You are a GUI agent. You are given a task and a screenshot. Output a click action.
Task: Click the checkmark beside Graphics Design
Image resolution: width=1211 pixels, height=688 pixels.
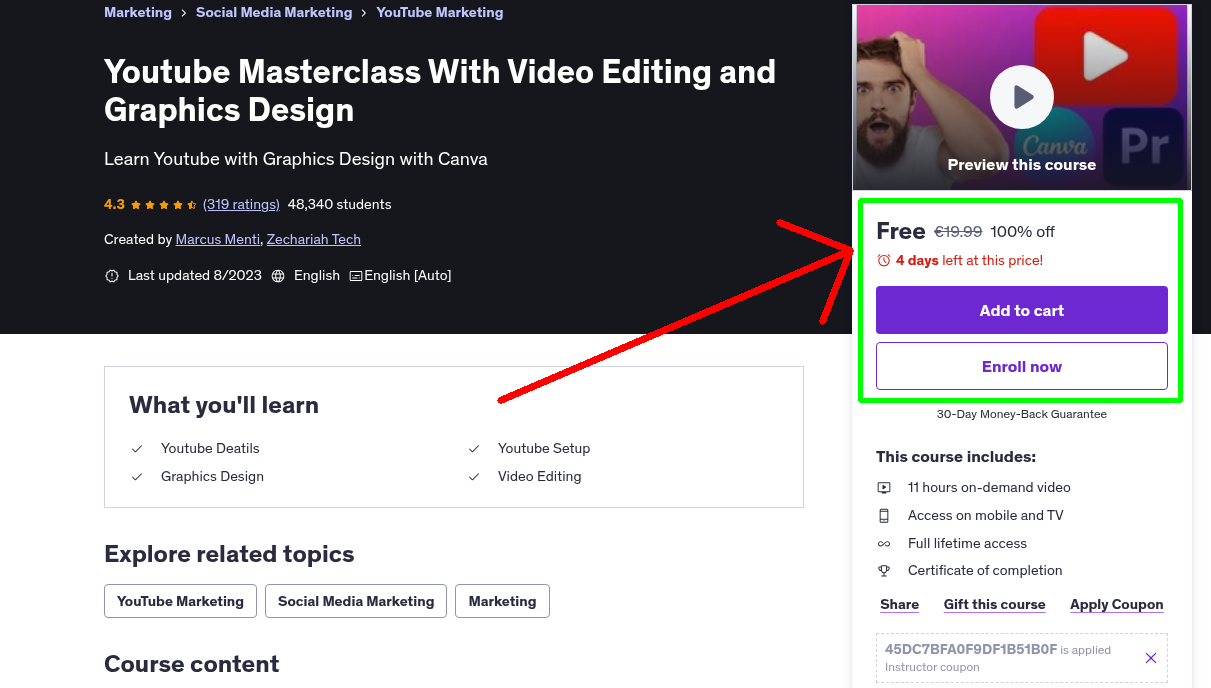pos(137,477)
